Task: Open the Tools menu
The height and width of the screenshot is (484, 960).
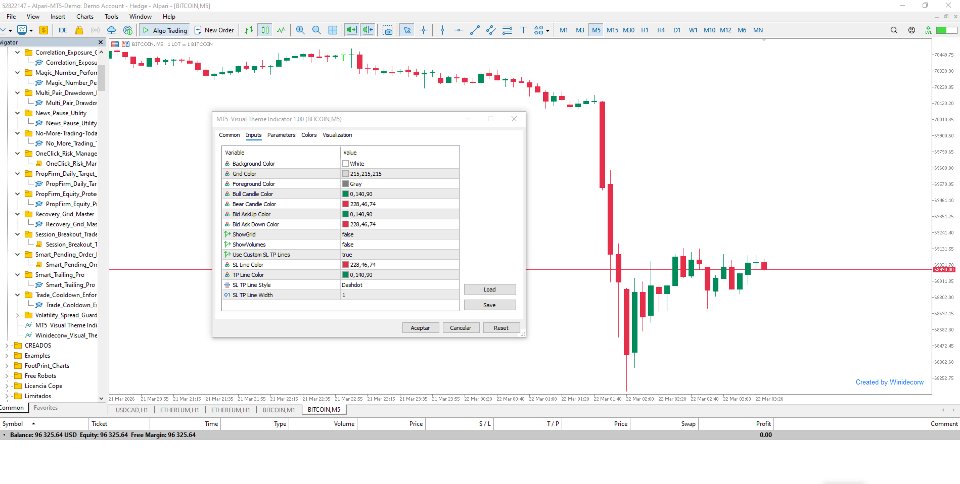Action: point(111,17)
